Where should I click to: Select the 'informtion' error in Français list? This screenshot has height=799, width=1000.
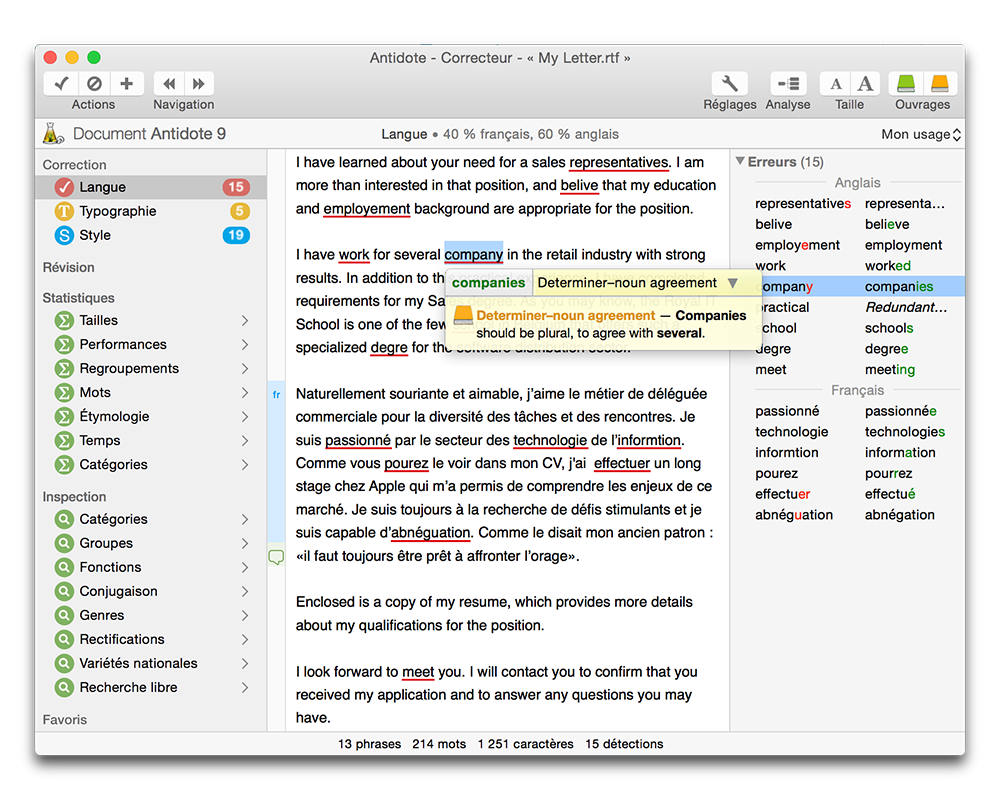(848, 453)
